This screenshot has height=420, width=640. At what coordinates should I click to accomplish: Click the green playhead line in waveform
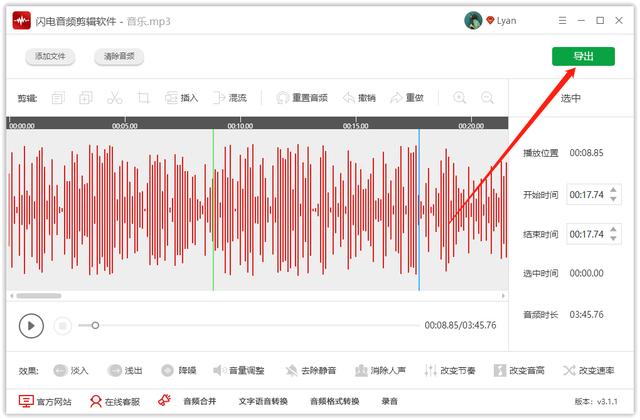point(213,210)
